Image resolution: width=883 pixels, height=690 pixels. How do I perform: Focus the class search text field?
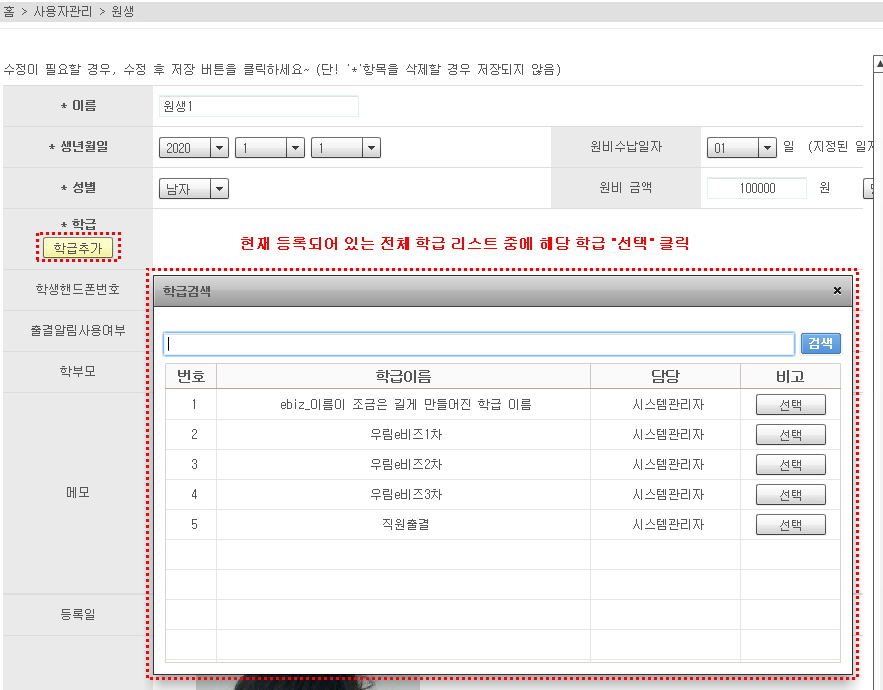click(479, 344)
